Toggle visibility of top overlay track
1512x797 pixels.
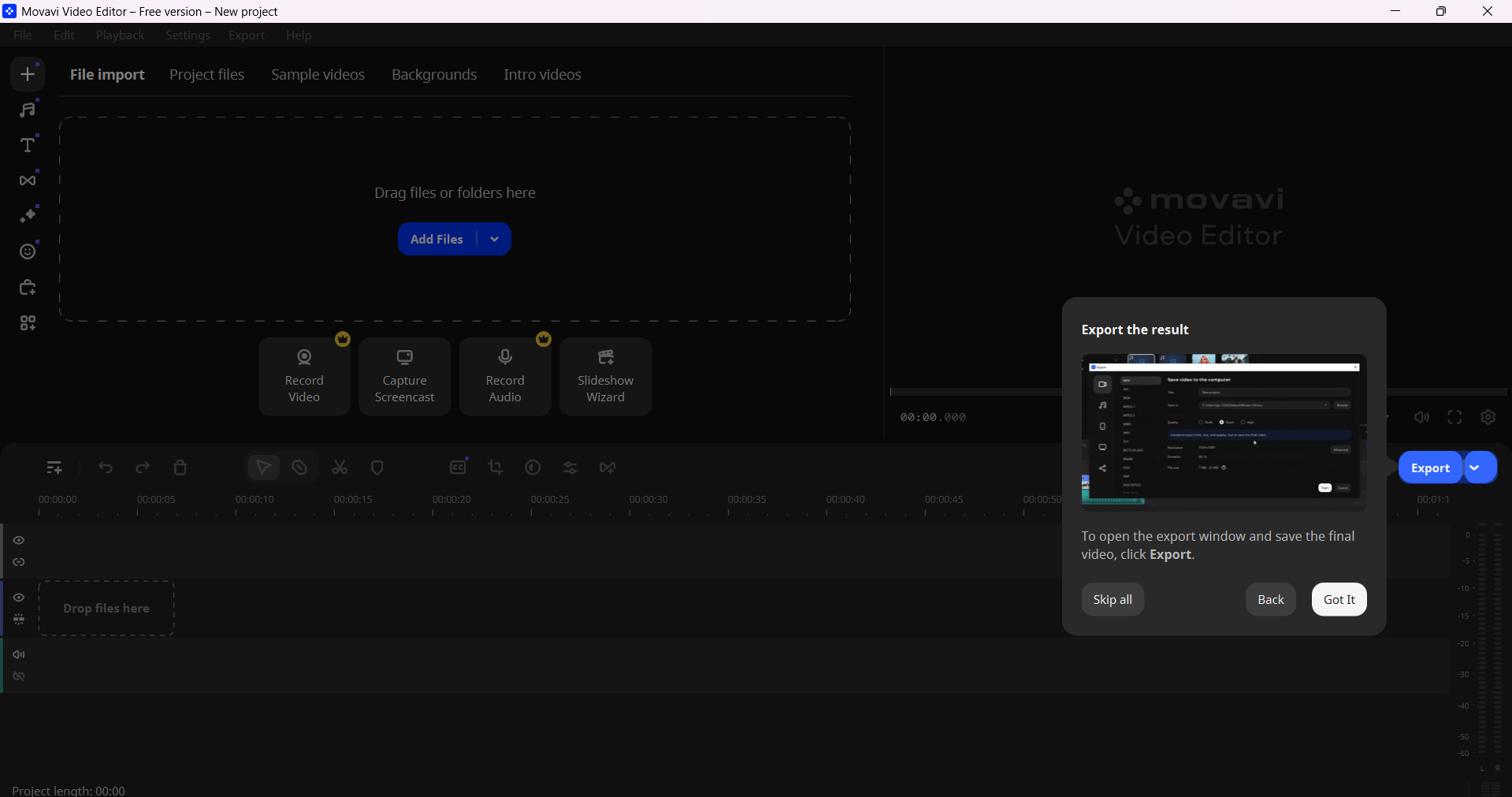coord(19,541)
